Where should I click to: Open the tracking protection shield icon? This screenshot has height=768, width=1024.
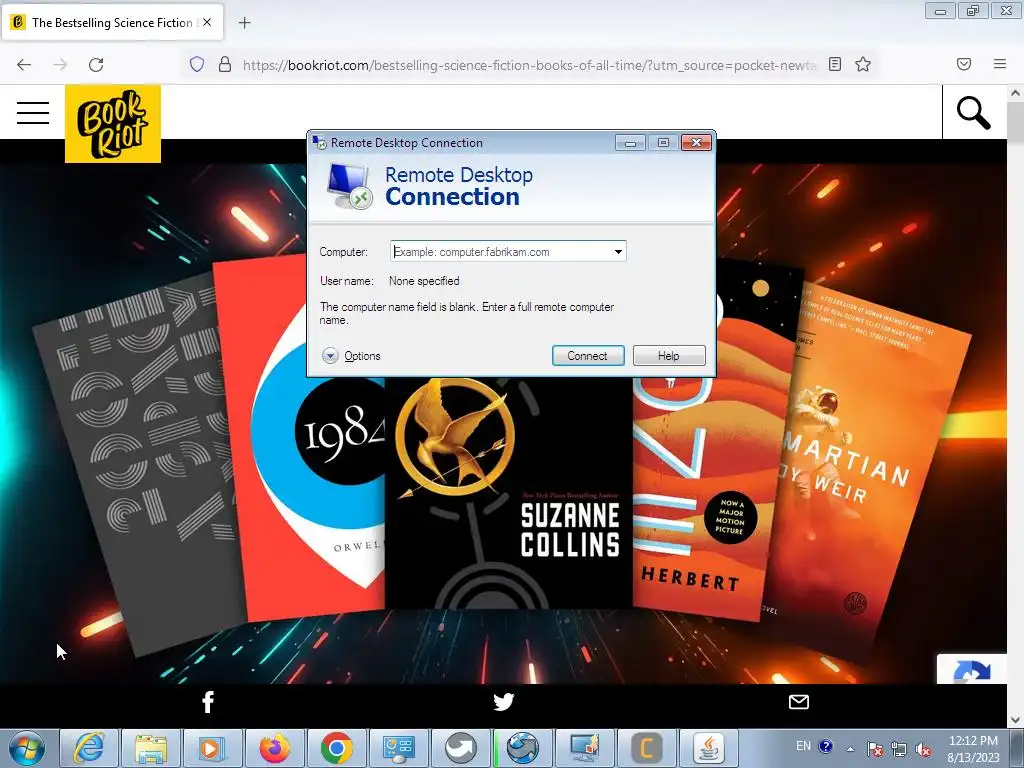click(197, 64)
